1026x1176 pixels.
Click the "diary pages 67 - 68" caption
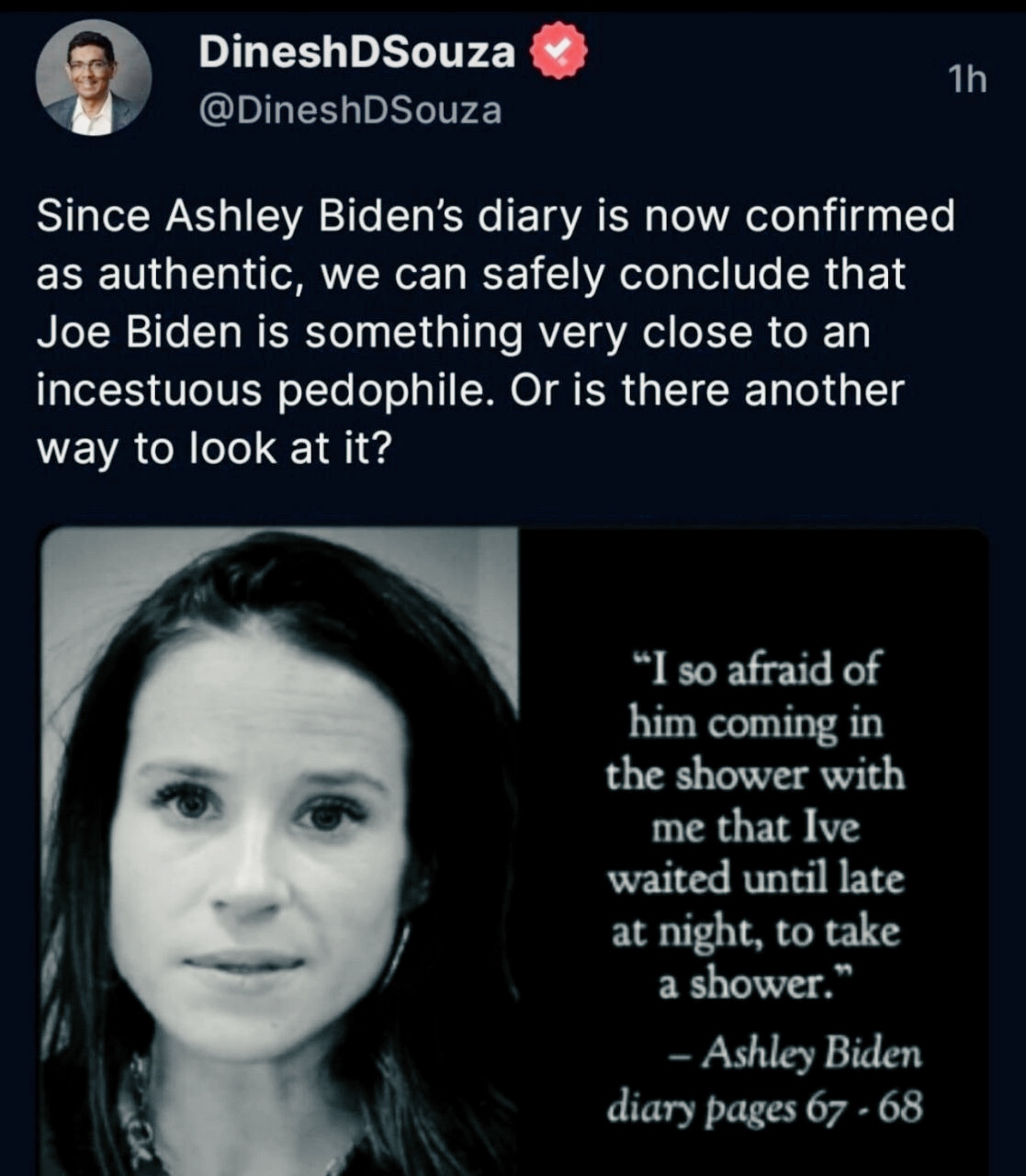click(764, 1109)
